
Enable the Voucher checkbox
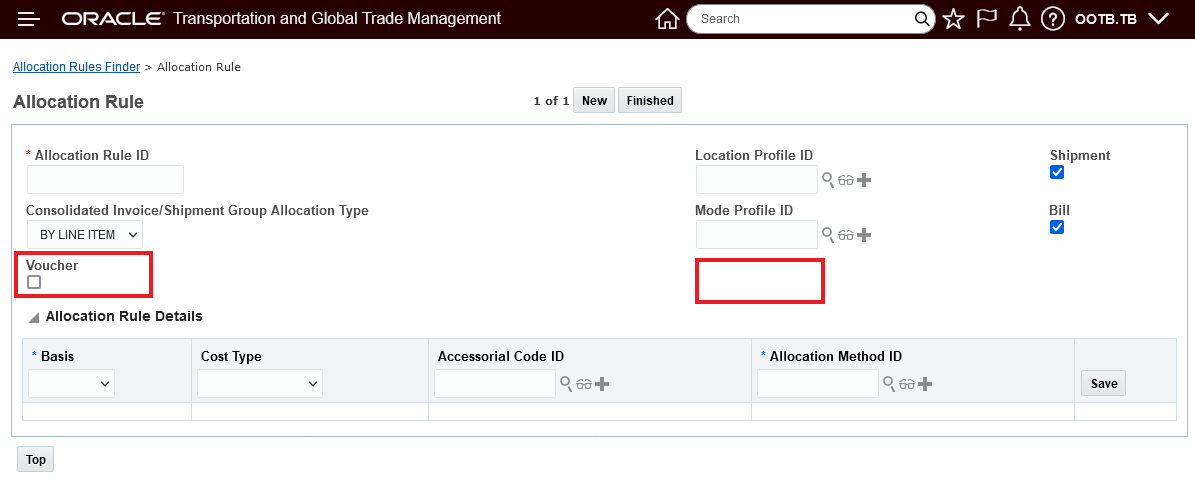point(34,283)
